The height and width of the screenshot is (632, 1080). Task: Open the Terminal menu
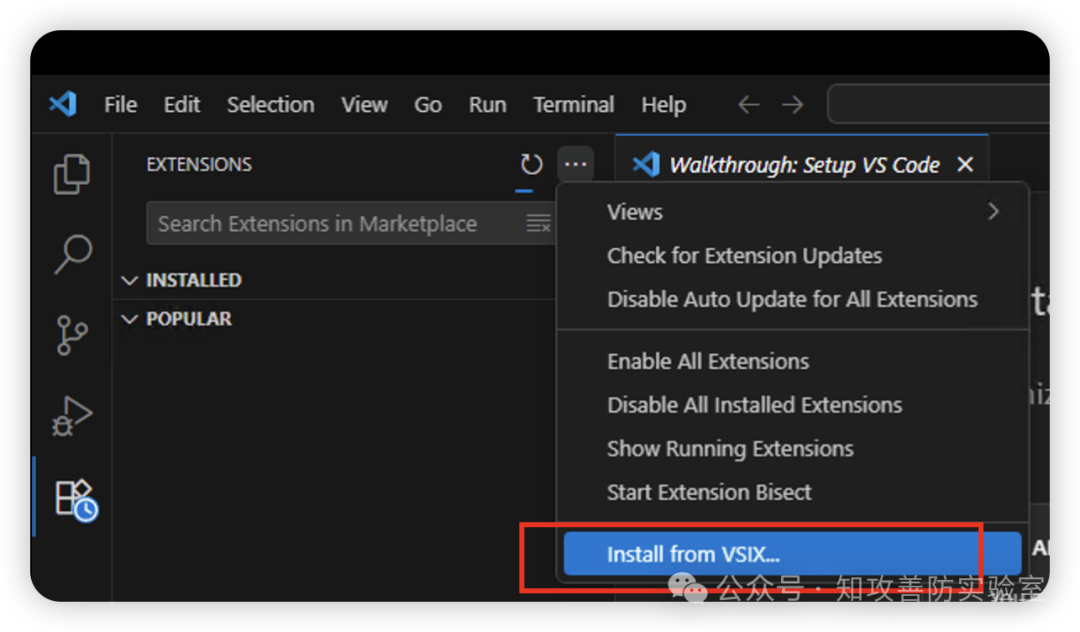574,105
